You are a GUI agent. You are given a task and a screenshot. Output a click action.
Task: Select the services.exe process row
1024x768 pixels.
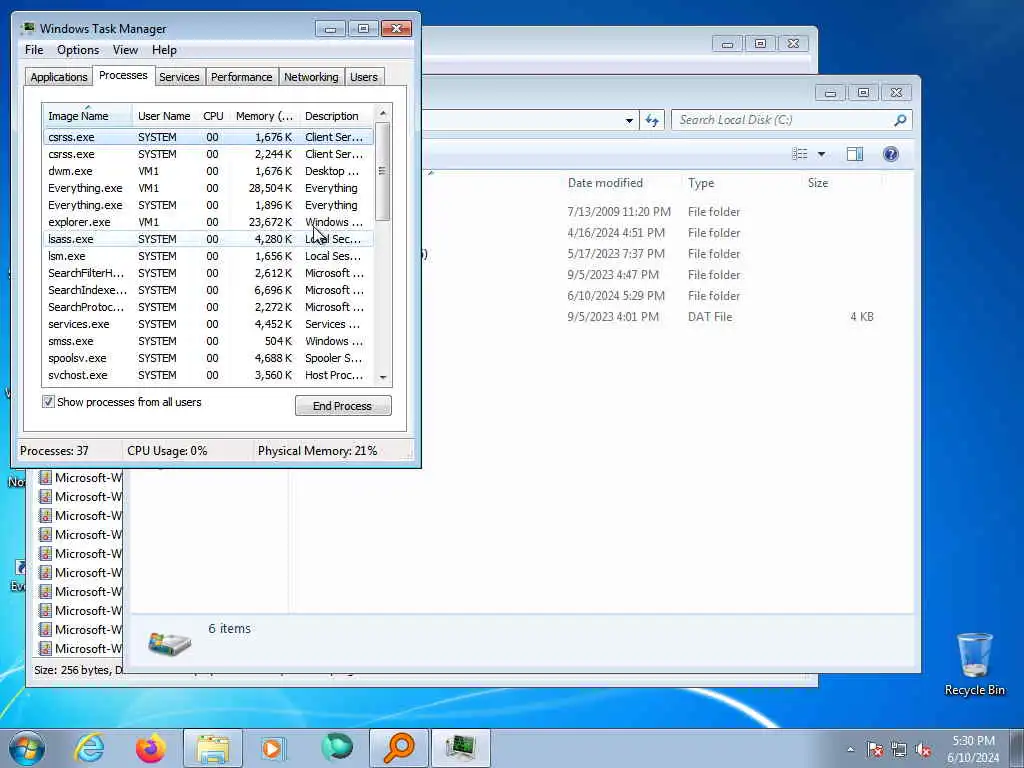tap(208, 324)
